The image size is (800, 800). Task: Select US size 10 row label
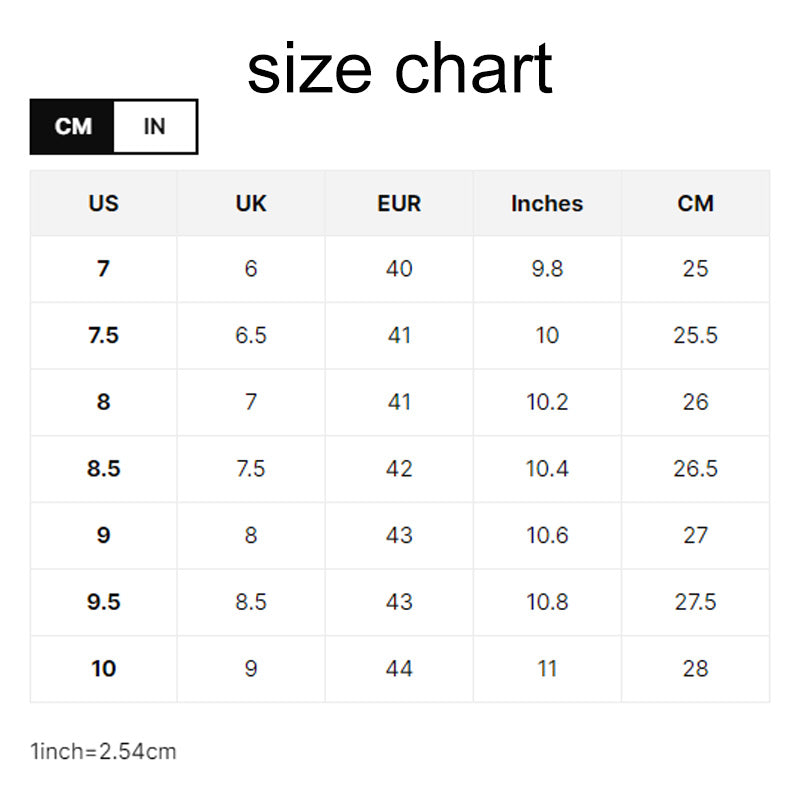[104, 669]
